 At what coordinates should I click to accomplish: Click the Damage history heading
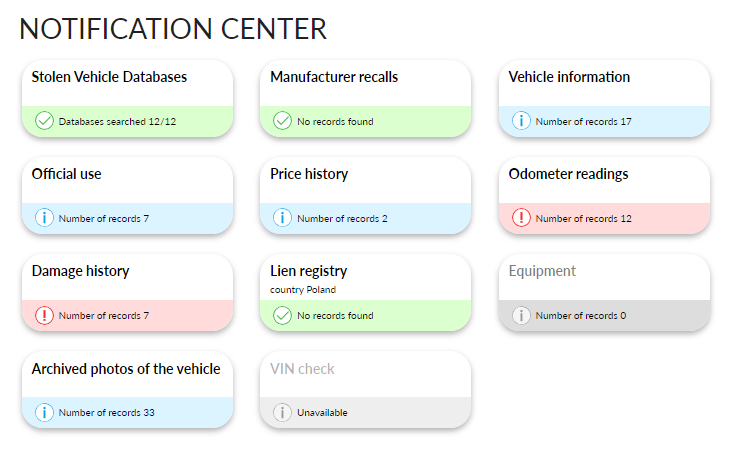pyautogui.click(x=80, y=271)
